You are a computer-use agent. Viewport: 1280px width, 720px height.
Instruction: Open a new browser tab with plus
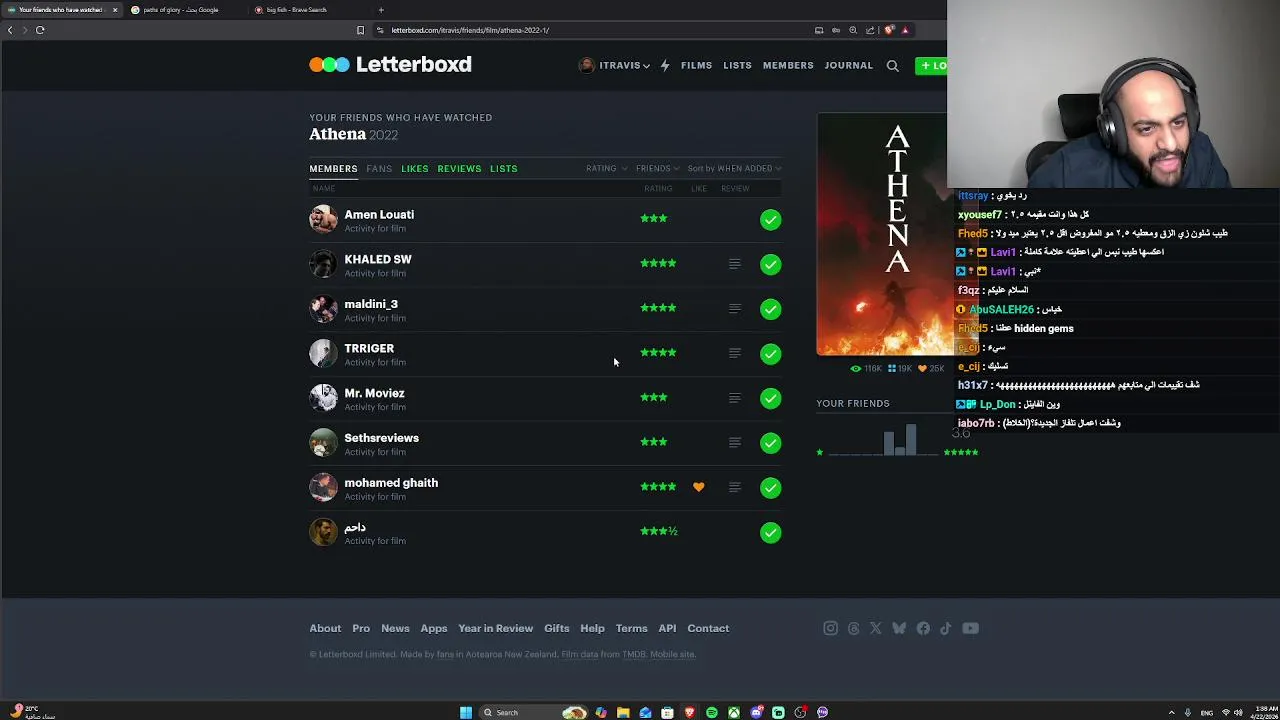click(x=381, y=10)
